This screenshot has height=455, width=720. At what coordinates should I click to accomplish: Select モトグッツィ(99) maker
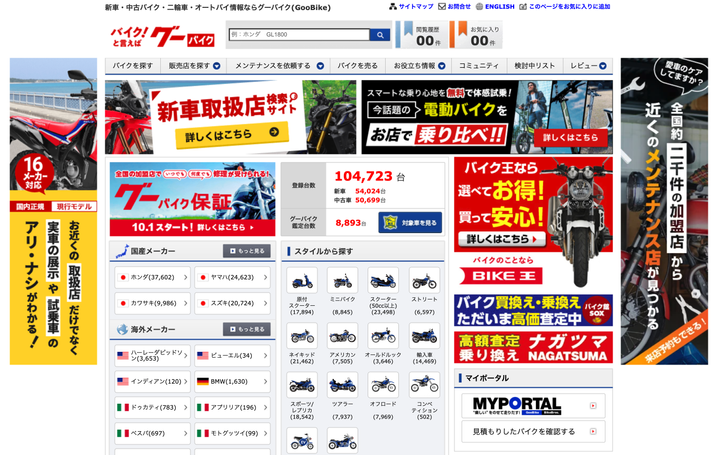coord(232,433)
